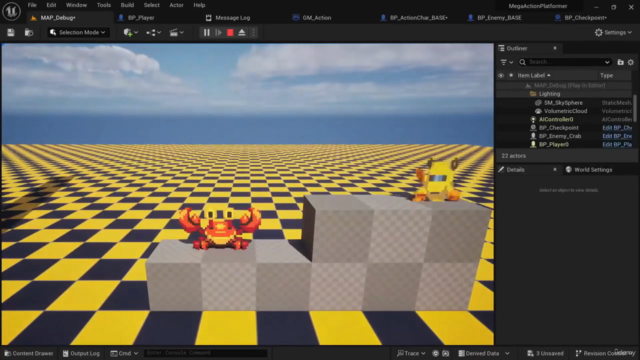Open the Outliner settings gear
This screenshot has width=640, height=360.
[631, 62]
